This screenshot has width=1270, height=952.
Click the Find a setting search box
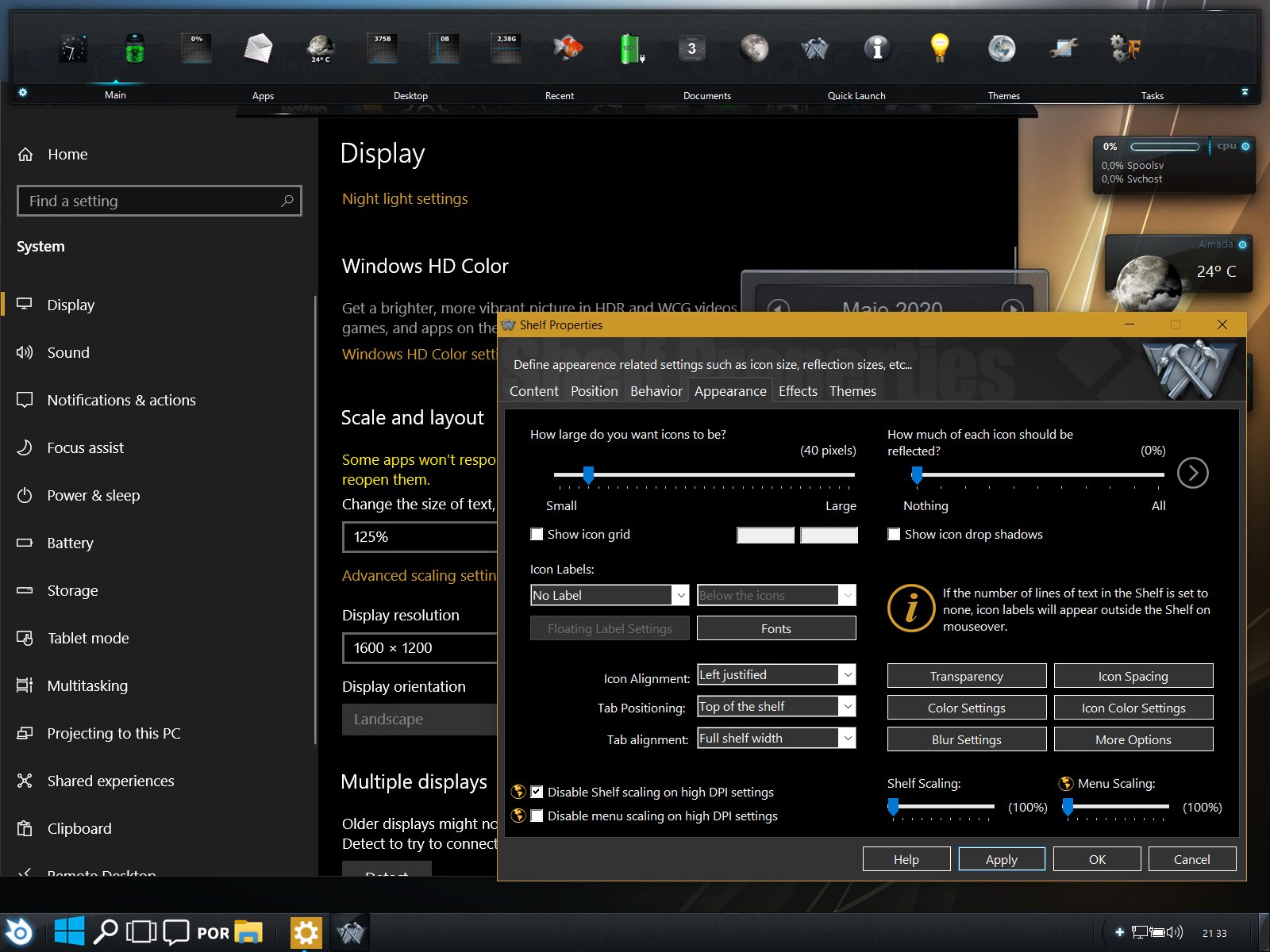tap(151, 202)
